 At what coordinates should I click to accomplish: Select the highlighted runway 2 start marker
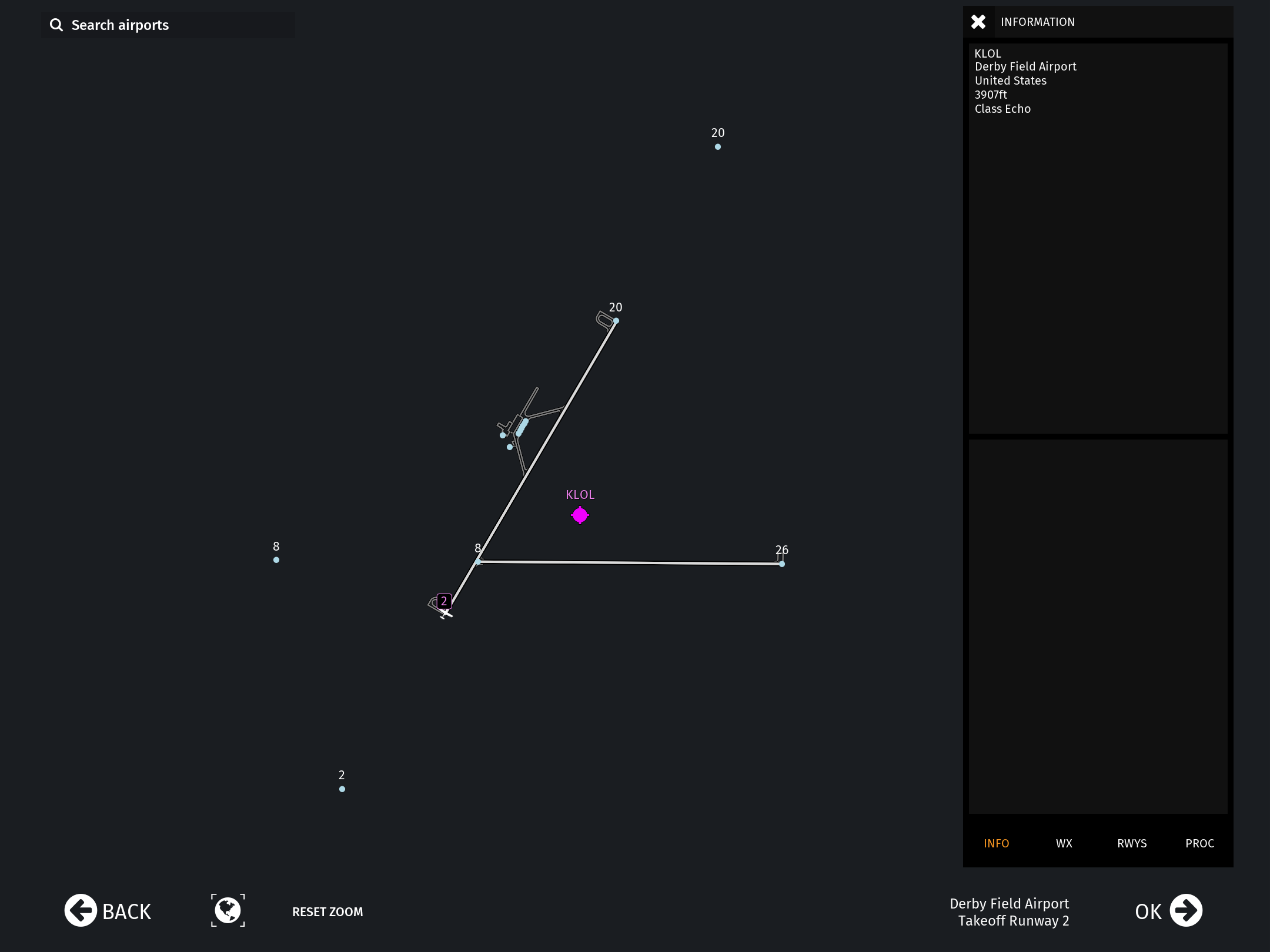[x=444, y=601]
